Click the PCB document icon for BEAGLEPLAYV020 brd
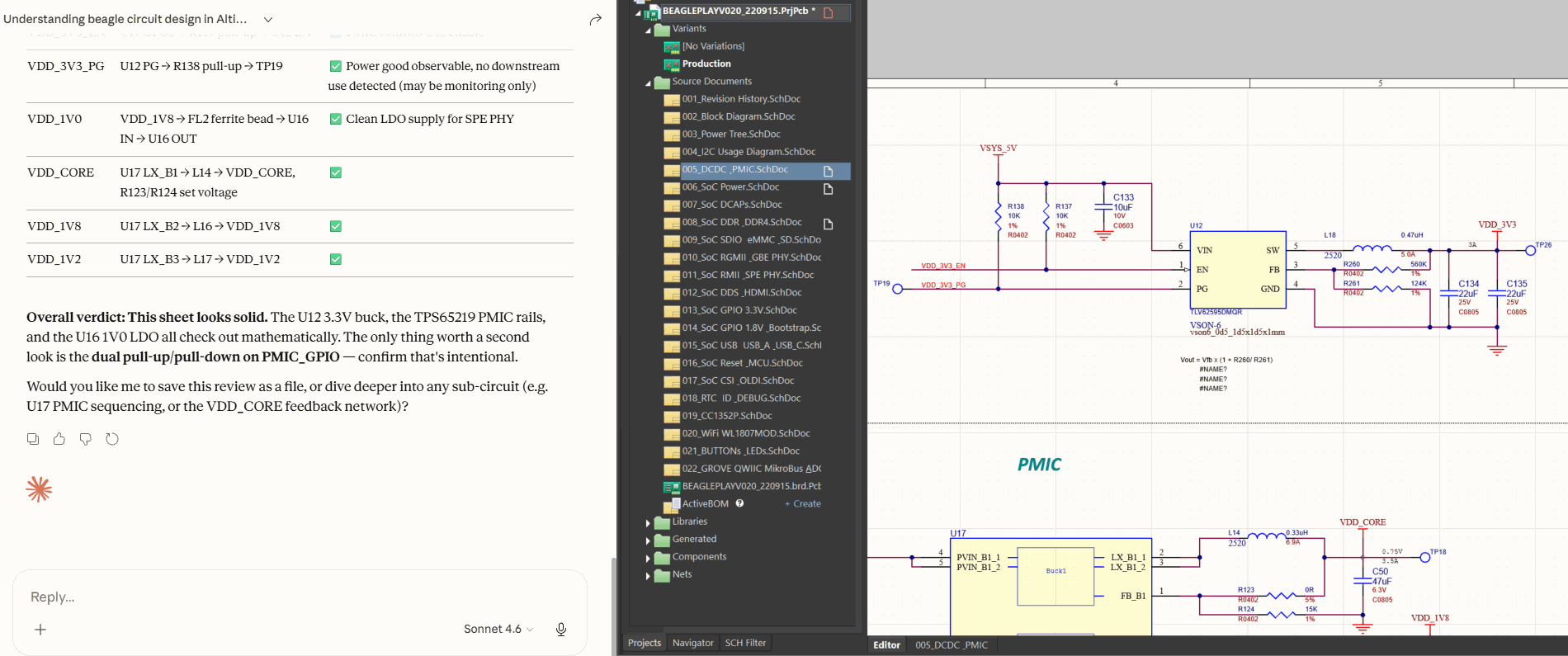Viewport: 1568px width, 656px height. point(672,487)
